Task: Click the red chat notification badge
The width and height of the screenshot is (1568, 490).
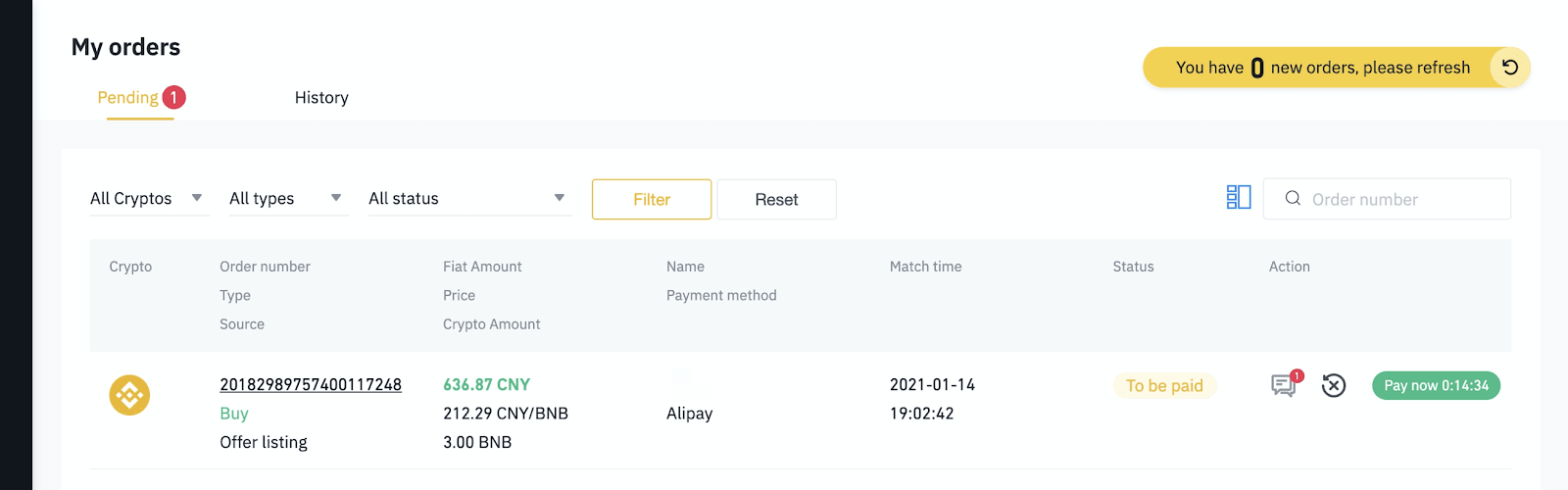Action: point(1298,375)
